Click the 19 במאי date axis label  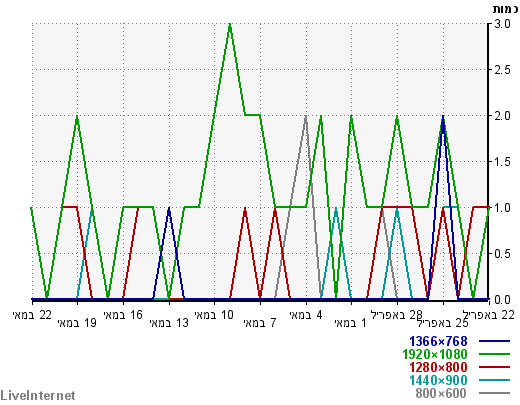click(x=77, y=323)
